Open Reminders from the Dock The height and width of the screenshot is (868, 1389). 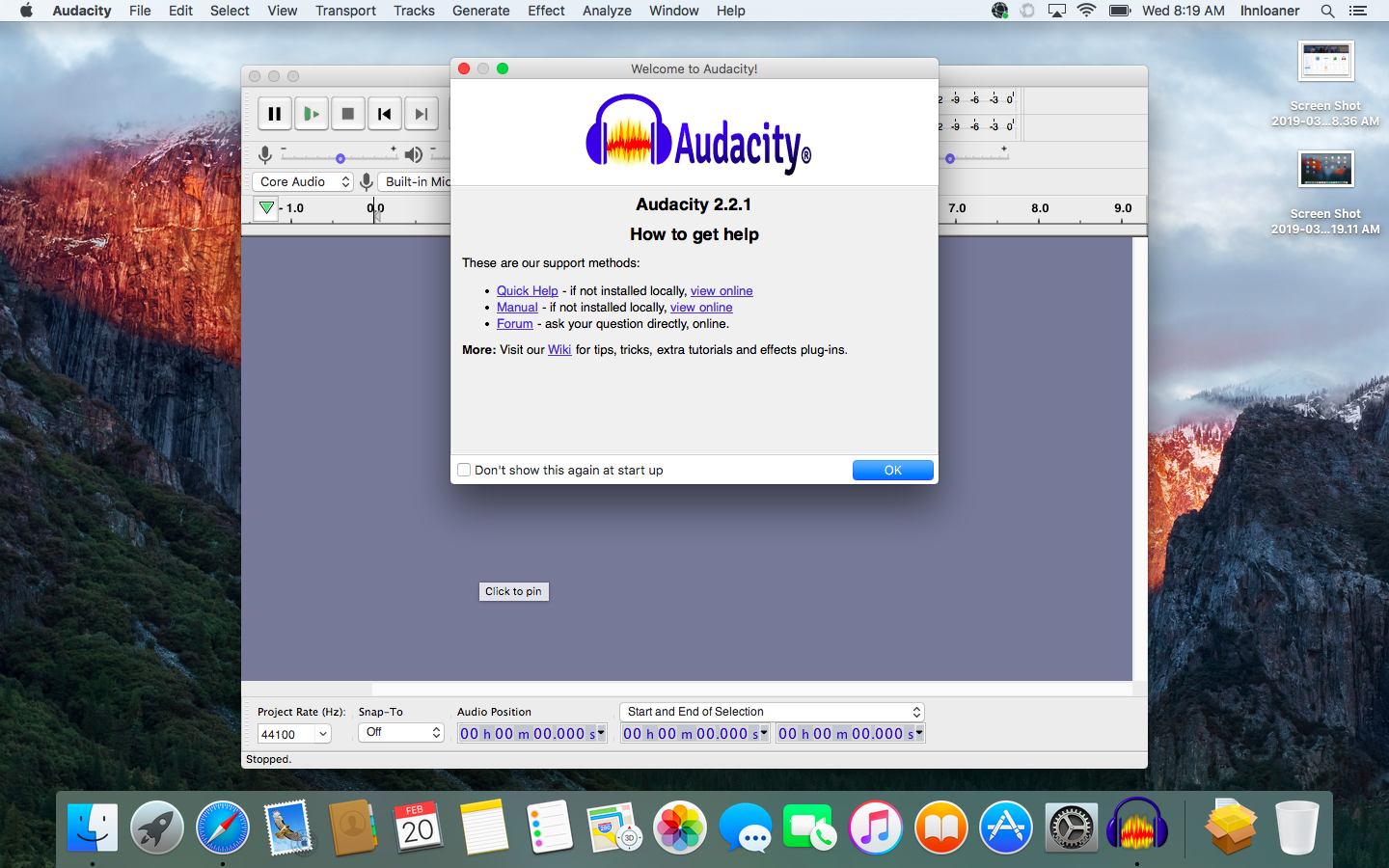550,827
